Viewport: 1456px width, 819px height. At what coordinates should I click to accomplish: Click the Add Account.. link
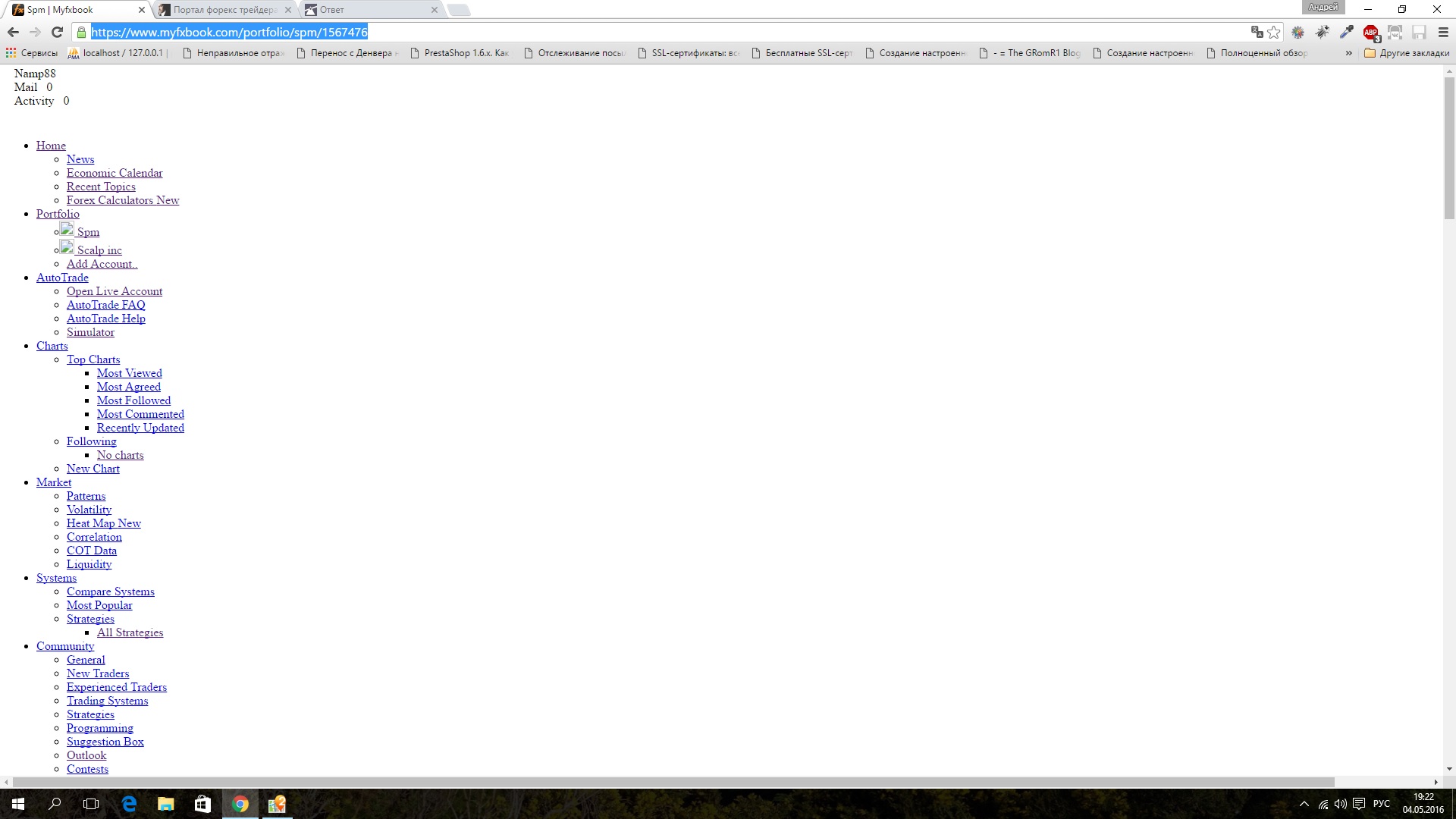[x=102, y=264]
